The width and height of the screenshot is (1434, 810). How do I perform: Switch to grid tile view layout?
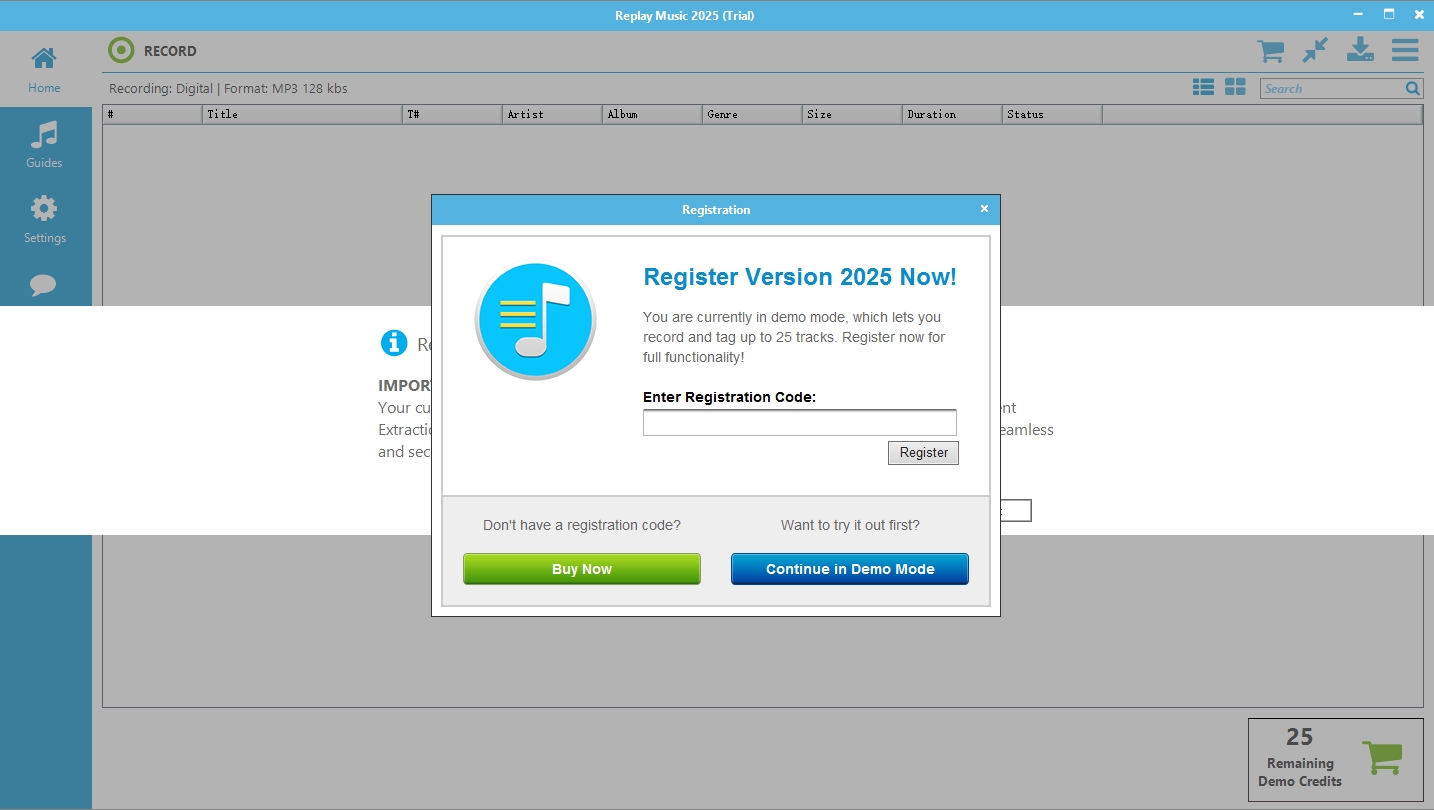click(x=1235, y=88)
